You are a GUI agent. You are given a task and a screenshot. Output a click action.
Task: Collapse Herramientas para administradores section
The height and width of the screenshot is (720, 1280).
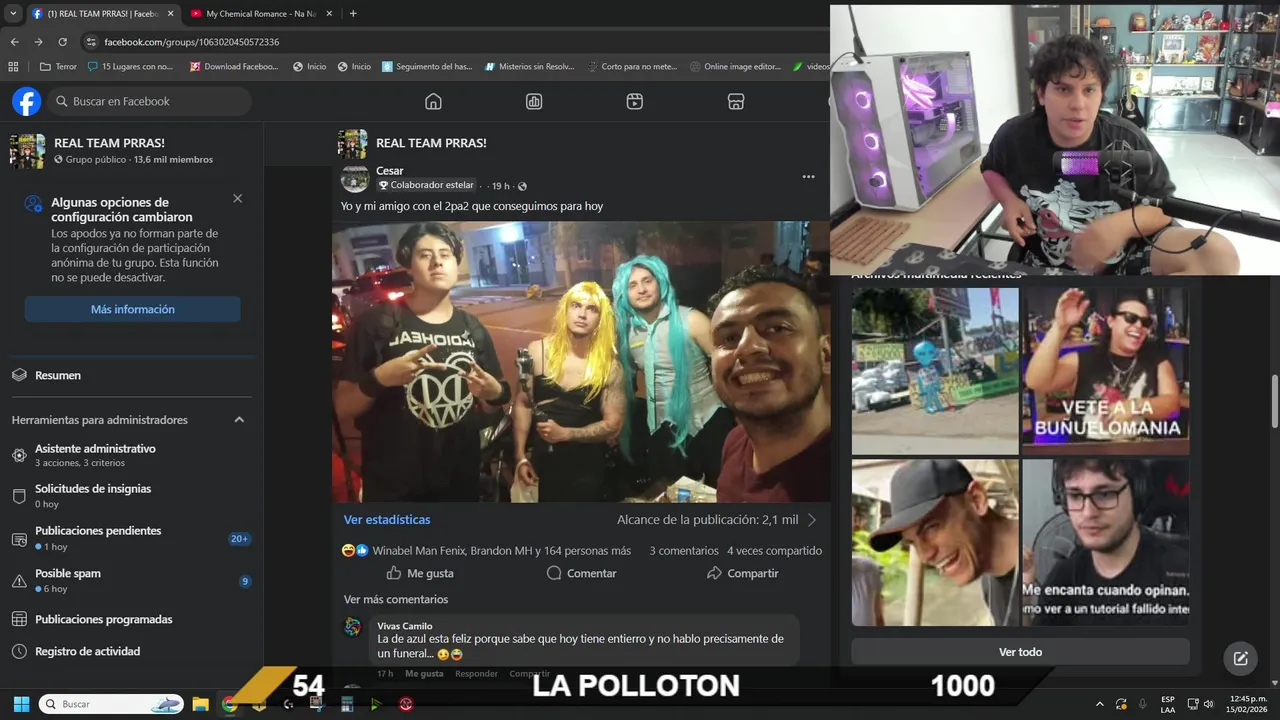pos(239,420)
